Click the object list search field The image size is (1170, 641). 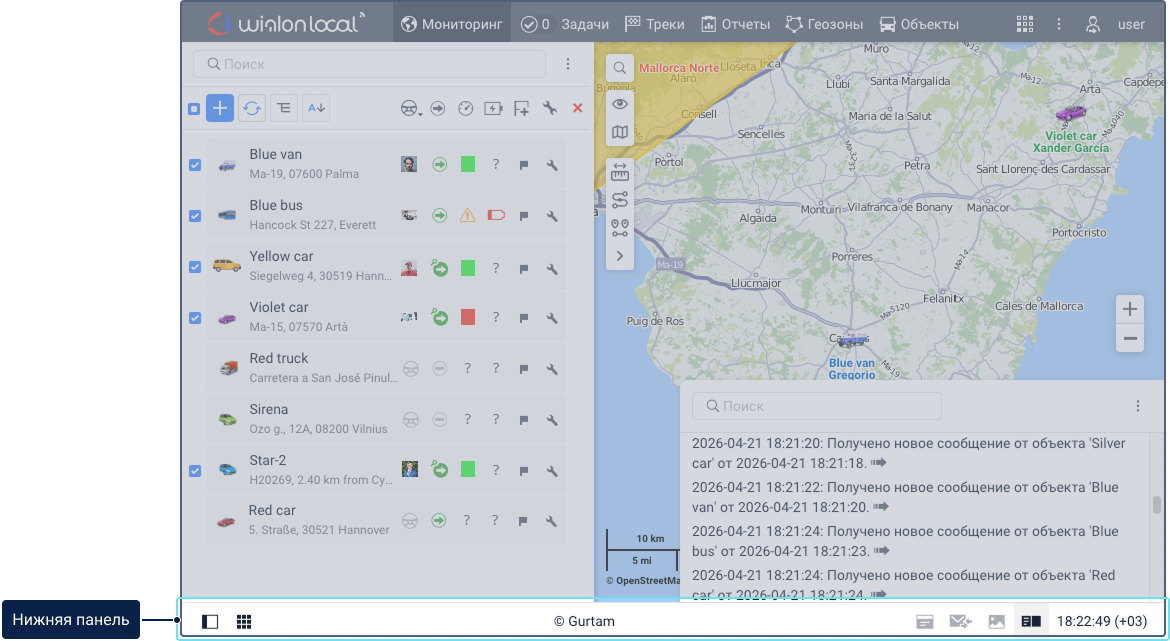point(370,64)
